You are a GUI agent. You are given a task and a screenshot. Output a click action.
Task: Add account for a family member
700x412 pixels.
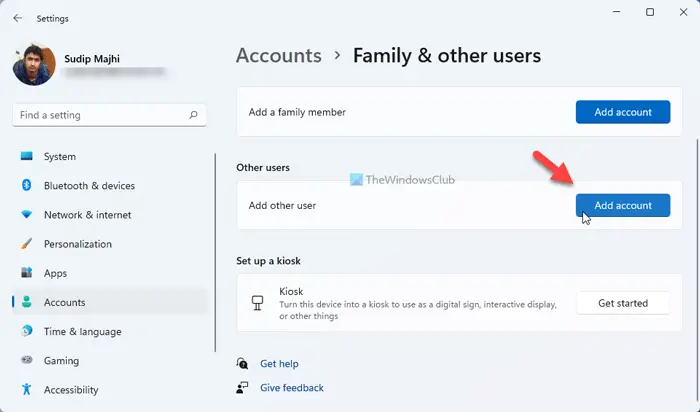pos(623,112)
